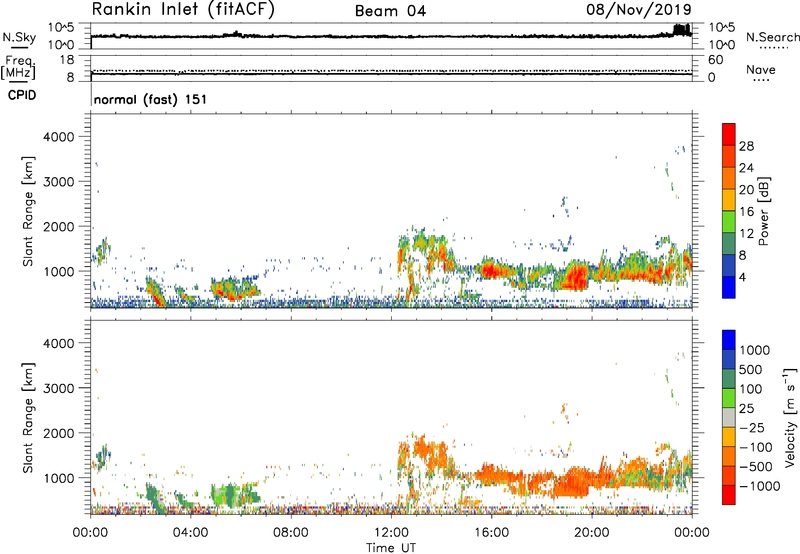Click the '-500' label on velocity scale
Viewport: 800px width, 554px height.
coord(756,466)
